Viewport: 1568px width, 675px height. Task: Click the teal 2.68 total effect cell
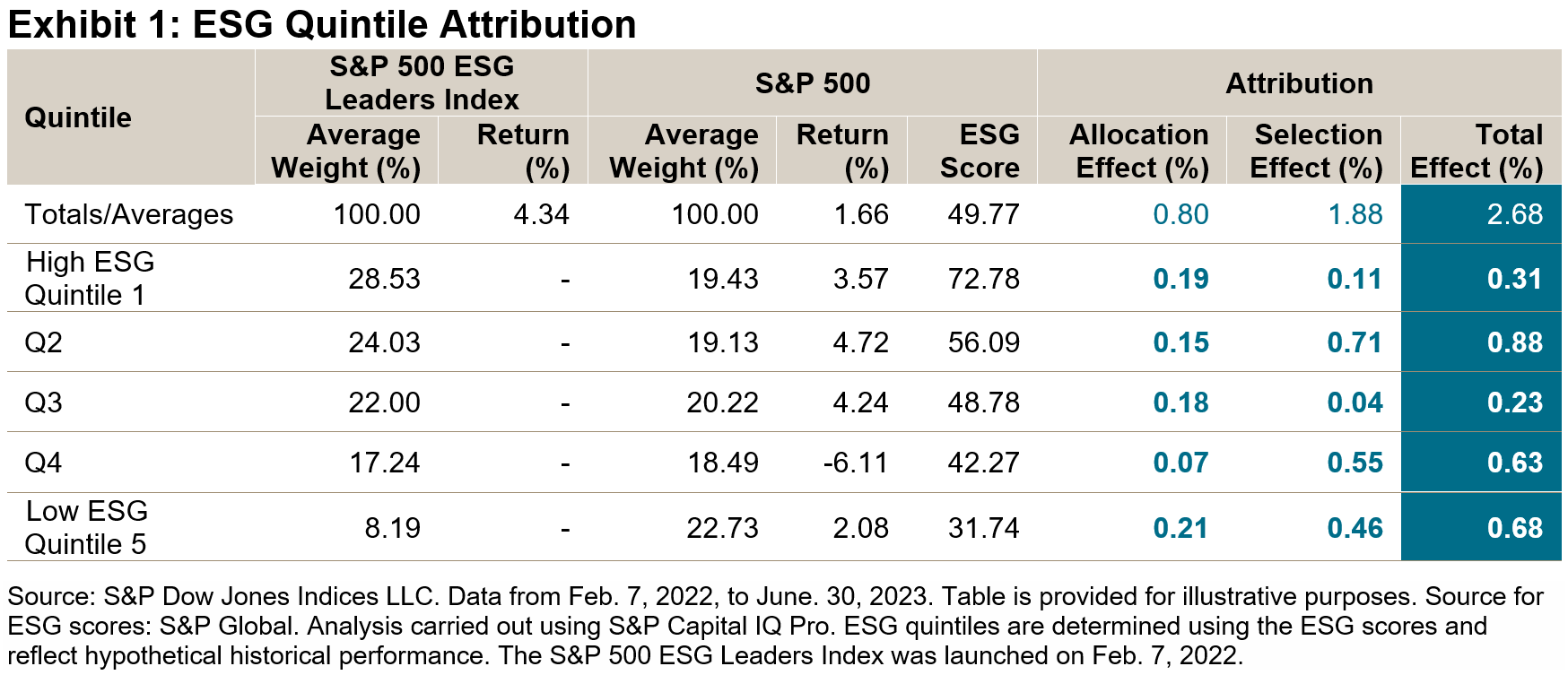coord(1514,214)
